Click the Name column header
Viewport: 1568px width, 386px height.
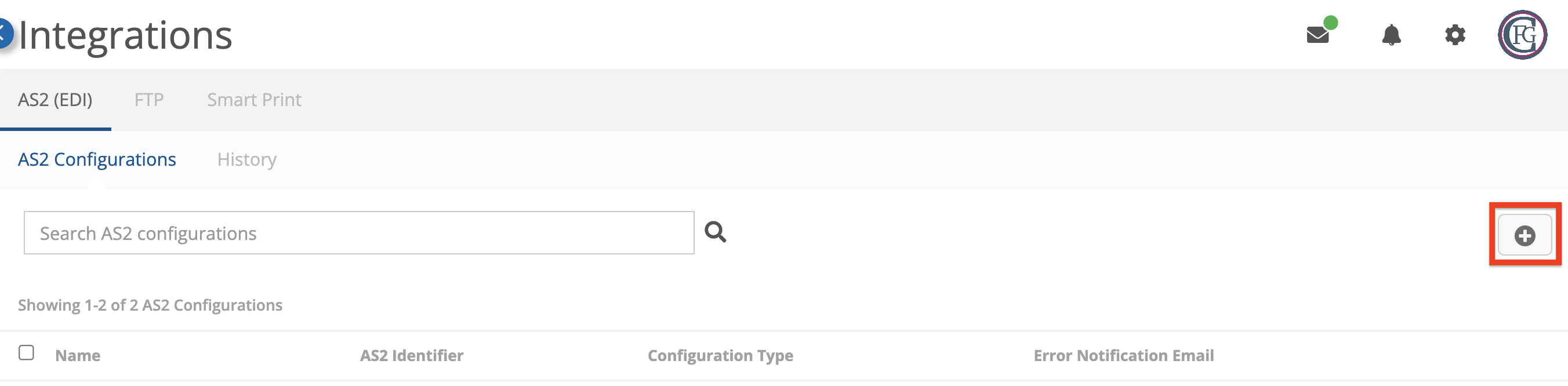(77, 355)
